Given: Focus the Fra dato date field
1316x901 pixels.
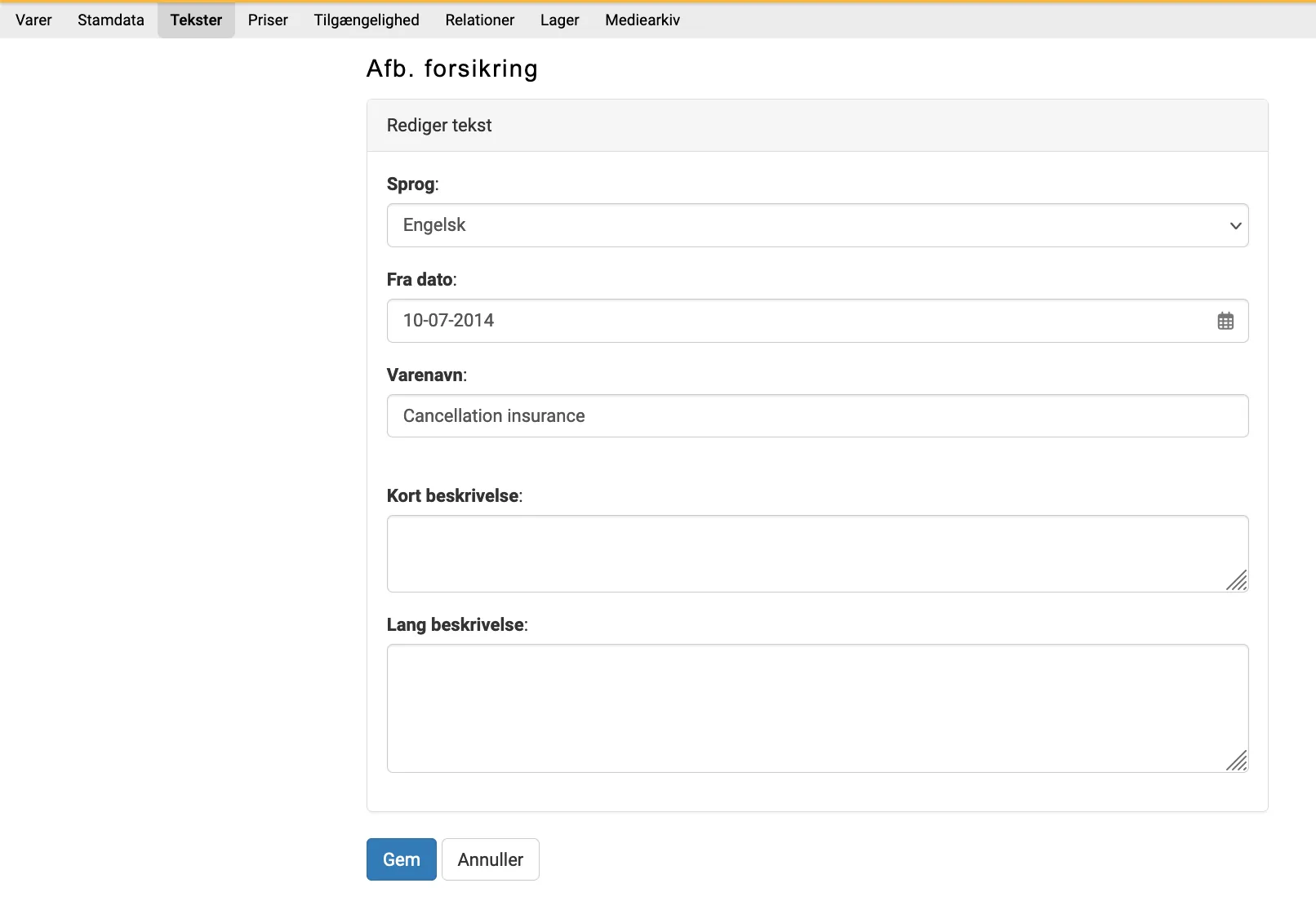Looking at the screenshot, I should 800,321.
